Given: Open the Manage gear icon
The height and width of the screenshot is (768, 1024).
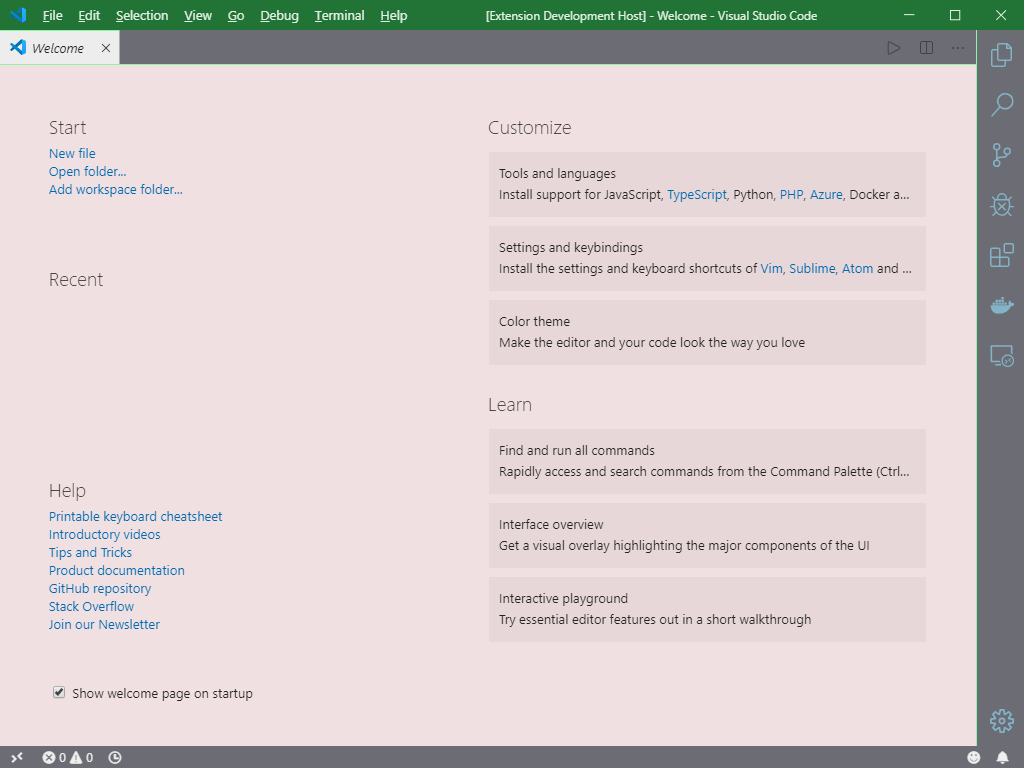Looking at the screenshot, I should coord(1001,721).
